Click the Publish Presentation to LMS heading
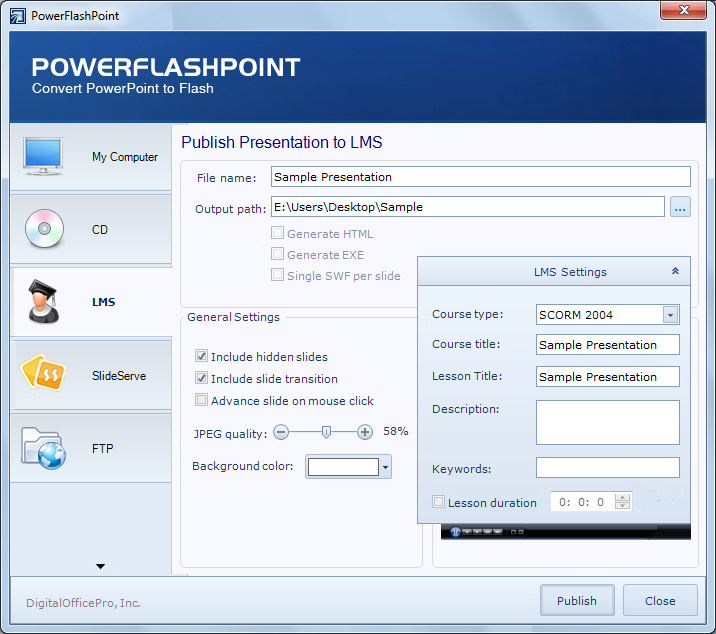This screenshot has width=716, height=634. [282, 142]
